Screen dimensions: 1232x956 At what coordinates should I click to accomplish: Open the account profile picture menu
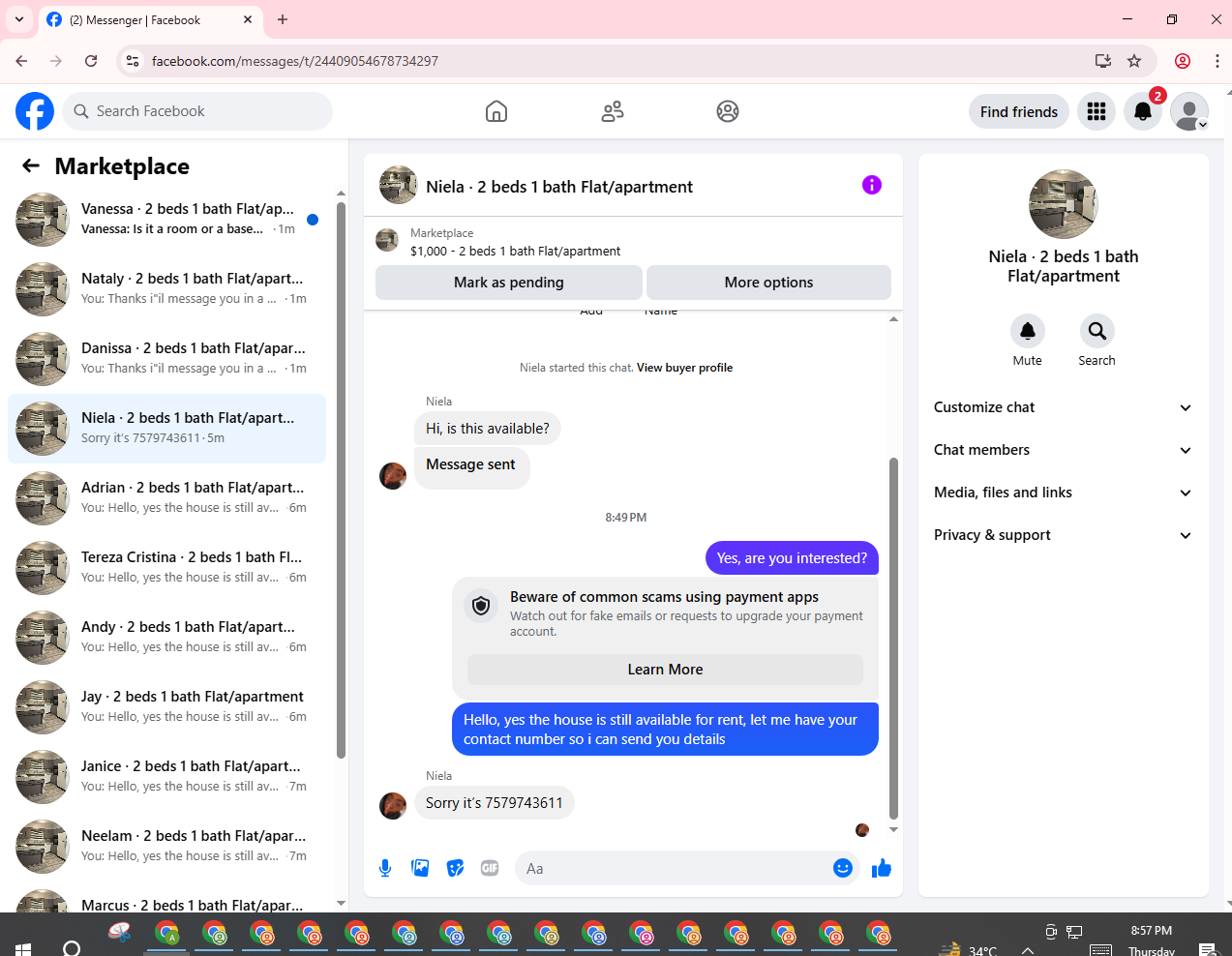coord(1189,111)
